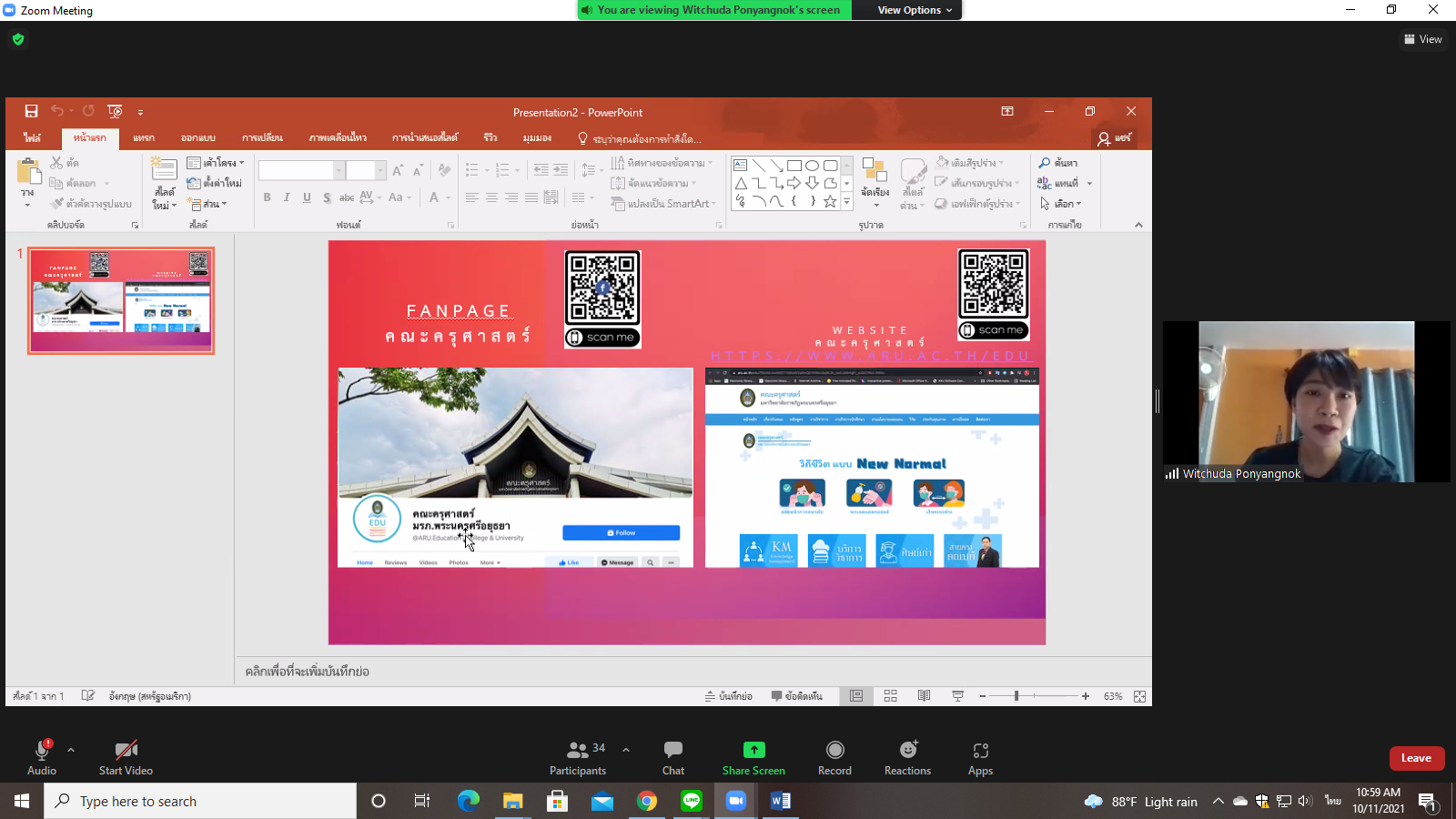Click the Cut scissors icon
This screenshot has height=819, width=1456.
click(x=56, y=162)
